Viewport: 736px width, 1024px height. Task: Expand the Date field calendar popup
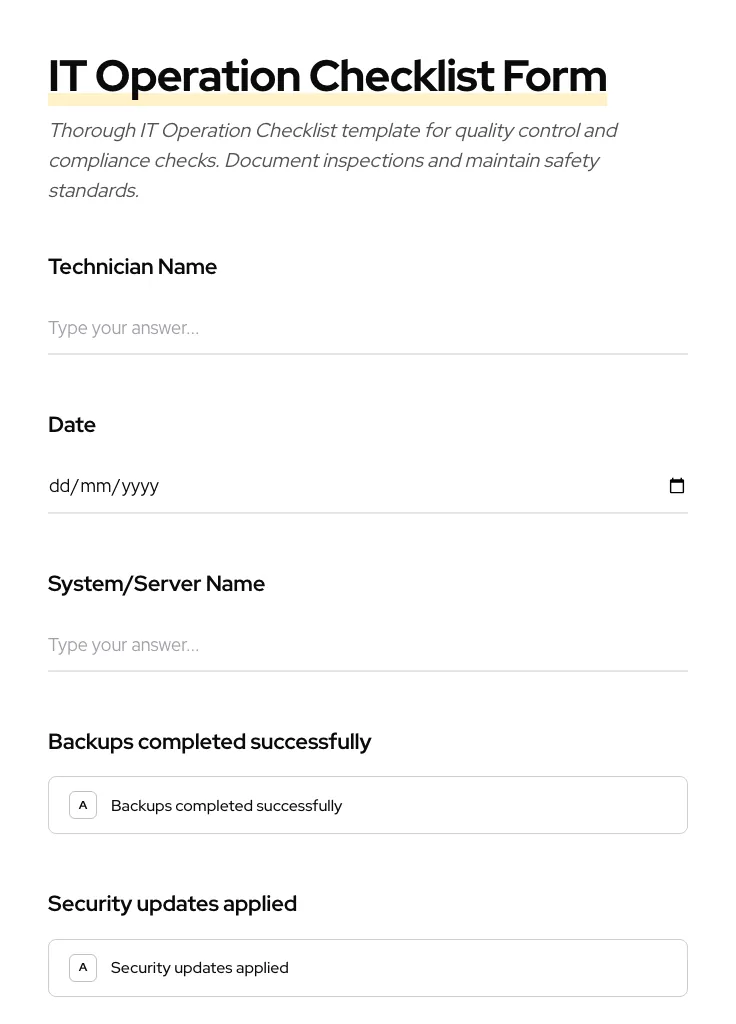677,486
